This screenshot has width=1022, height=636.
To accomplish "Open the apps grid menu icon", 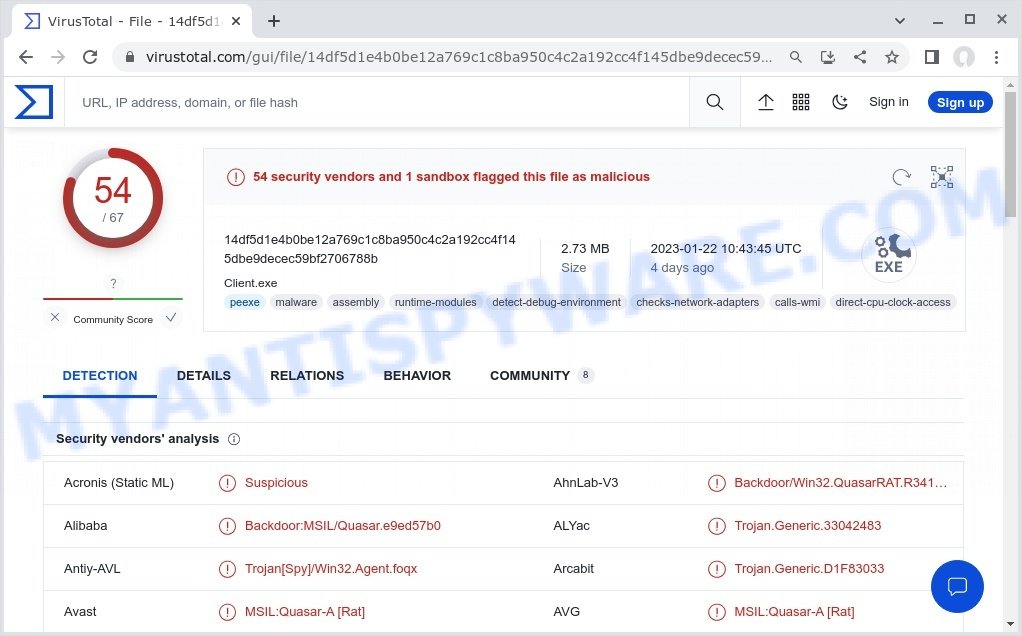I will click(x=800, y=102).
